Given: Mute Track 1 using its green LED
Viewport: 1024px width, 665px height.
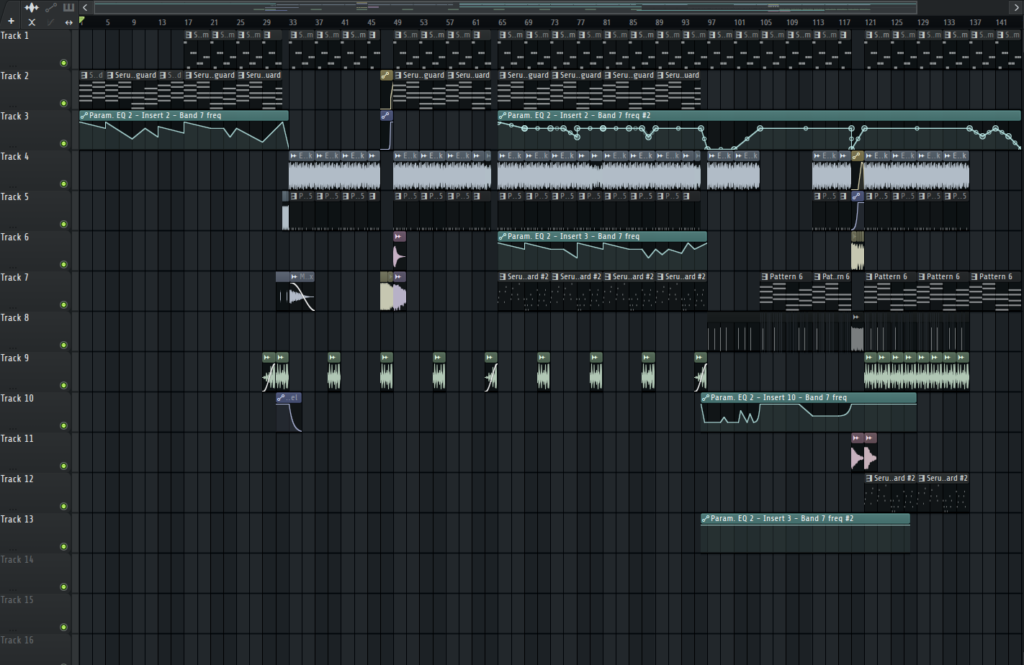Looking at the screenshot, I should click(x=63, y=63).
